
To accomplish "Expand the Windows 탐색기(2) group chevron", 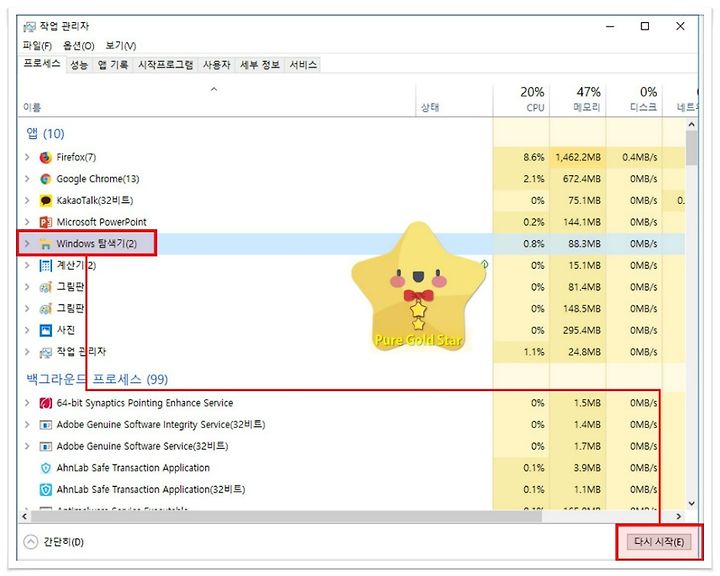I will pyautogui.click(x=27, y=244).
